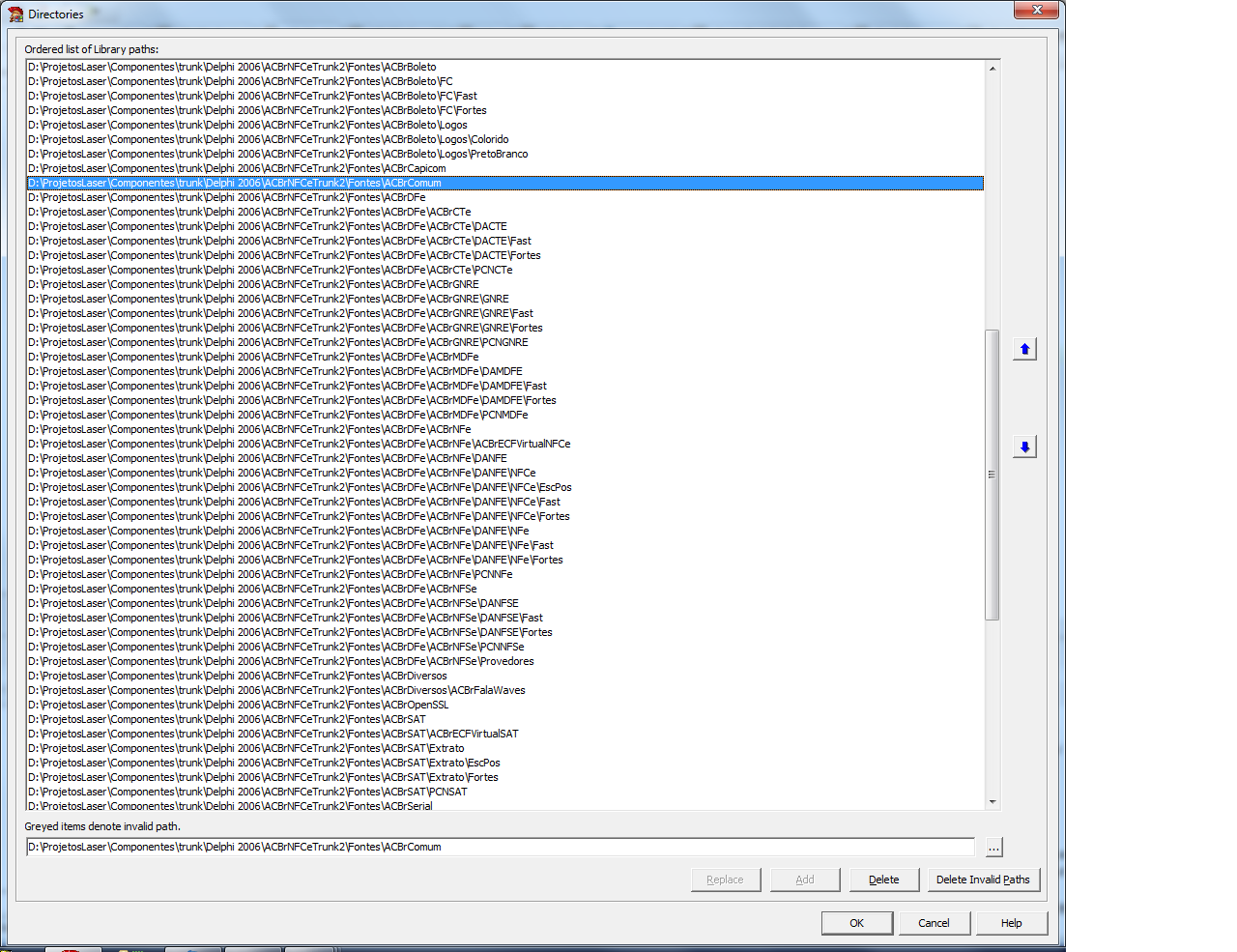This screenshot has height=952, width=1237.
Task: Select the path ending in ACBrNFe\DANFE
Action: [505, 458]
